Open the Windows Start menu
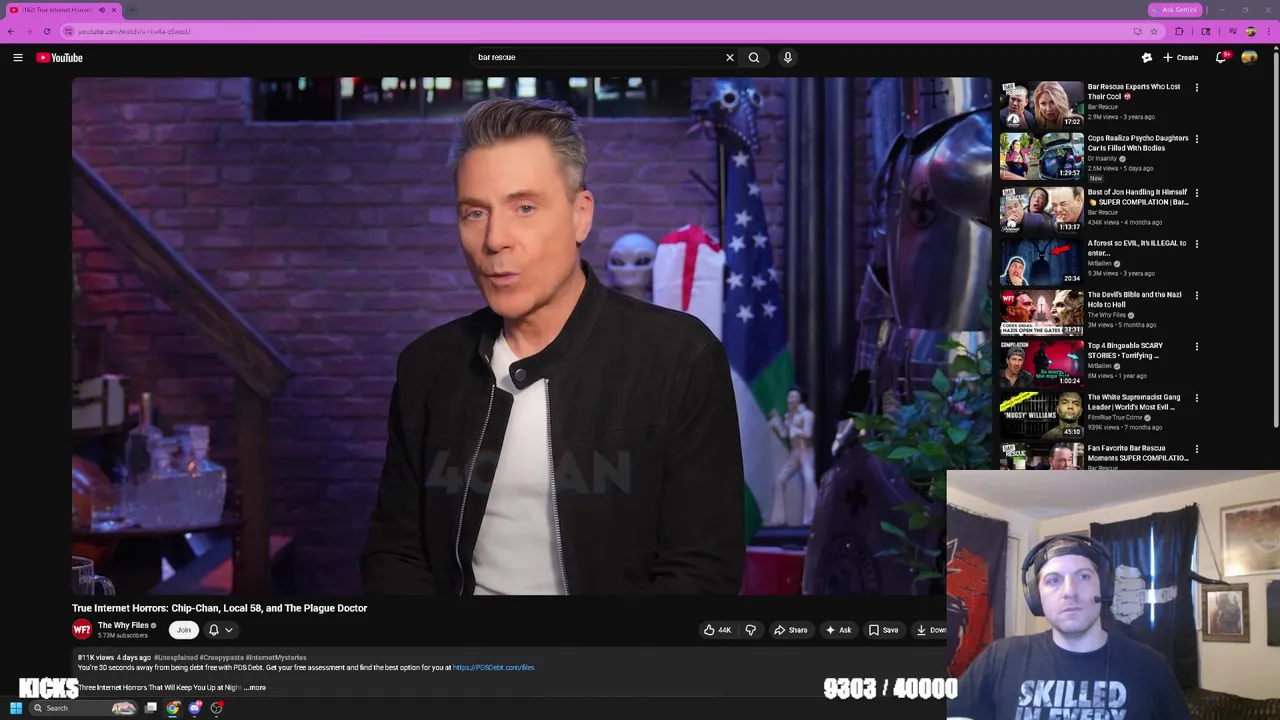The image size is (1280, 720). [16, 708]
